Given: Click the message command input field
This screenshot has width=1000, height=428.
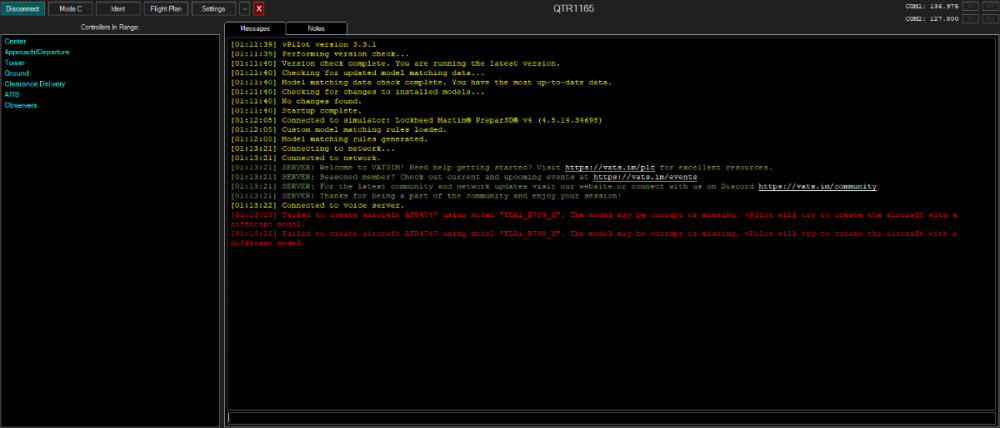Looking at the screenshot, I should click(x=609, y=417).
